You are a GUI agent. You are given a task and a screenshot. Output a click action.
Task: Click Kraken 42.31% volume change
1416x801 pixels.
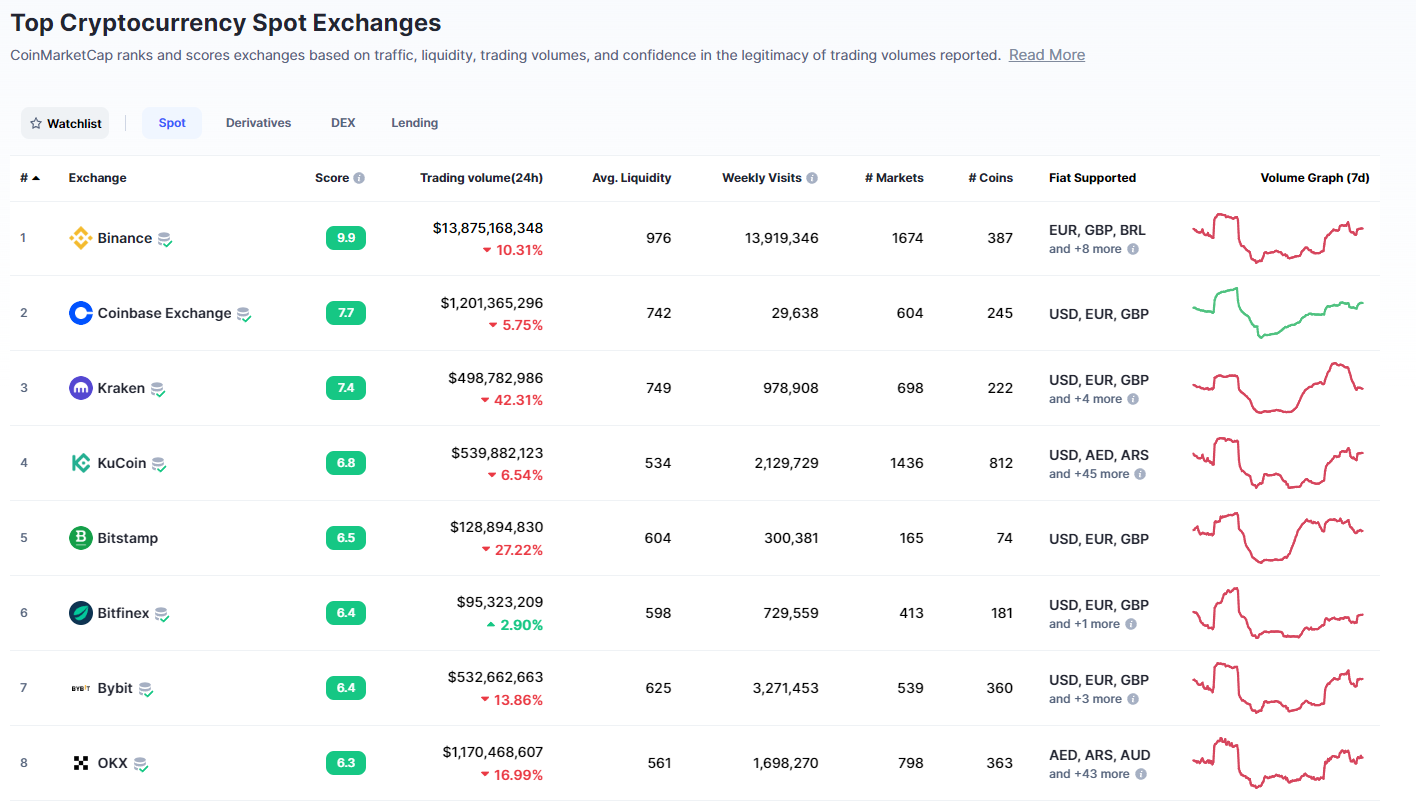(511, 400)
